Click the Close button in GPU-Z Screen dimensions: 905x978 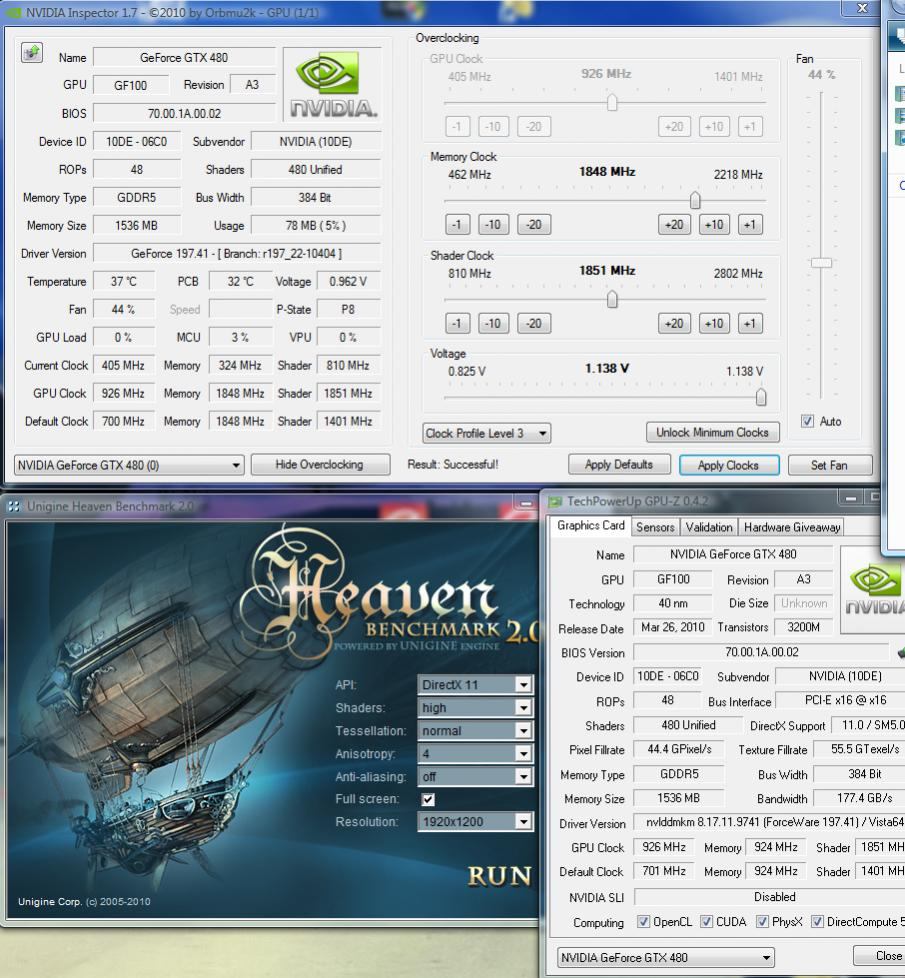(880, 956)
